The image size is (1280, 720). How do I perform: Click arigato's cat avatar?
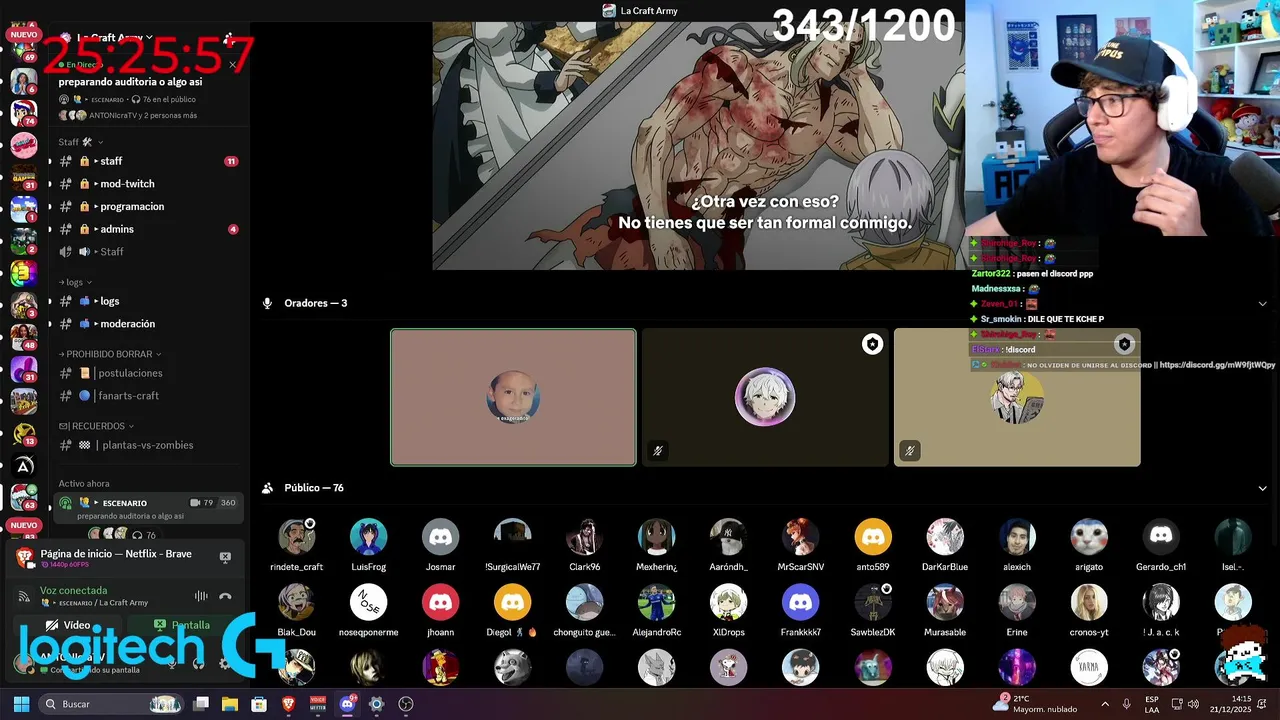1089,537
